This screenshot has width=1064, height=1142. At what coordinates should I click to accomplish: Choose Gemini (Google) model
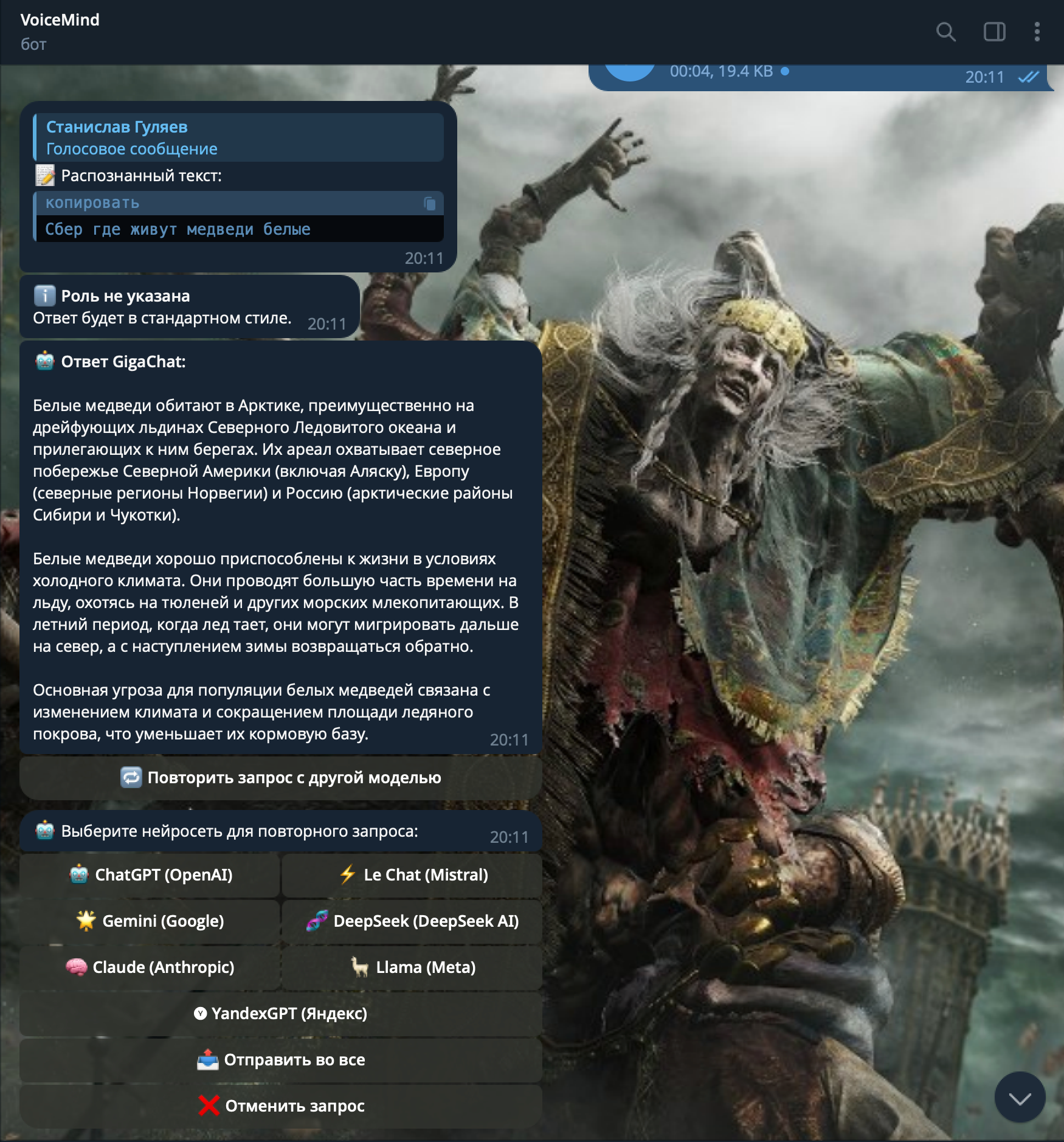click(x=150, y=921)
